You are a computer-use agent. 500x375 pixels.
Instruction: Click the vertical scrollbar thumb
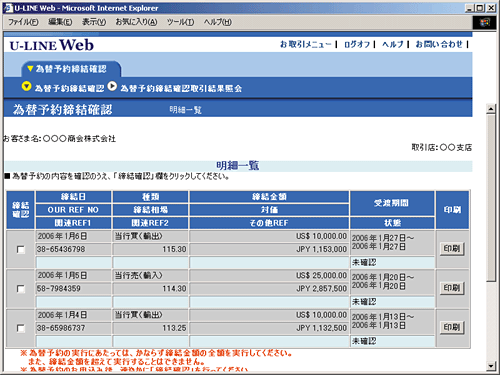(491, 198)
